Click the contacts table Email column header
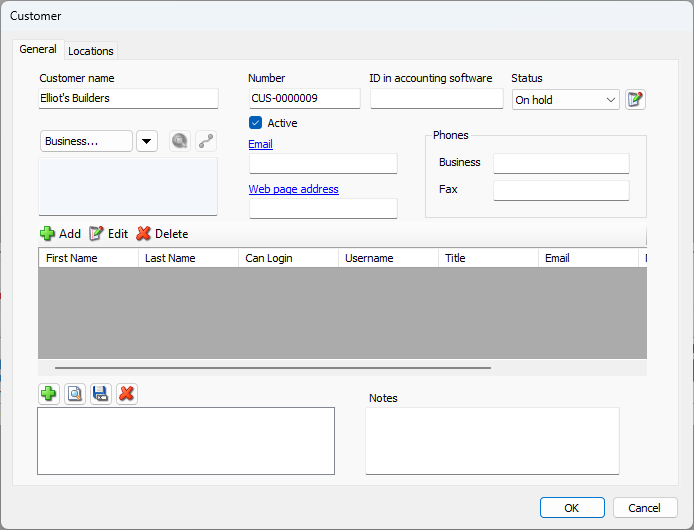The image size is (694, 530). [x=589, y=258]
